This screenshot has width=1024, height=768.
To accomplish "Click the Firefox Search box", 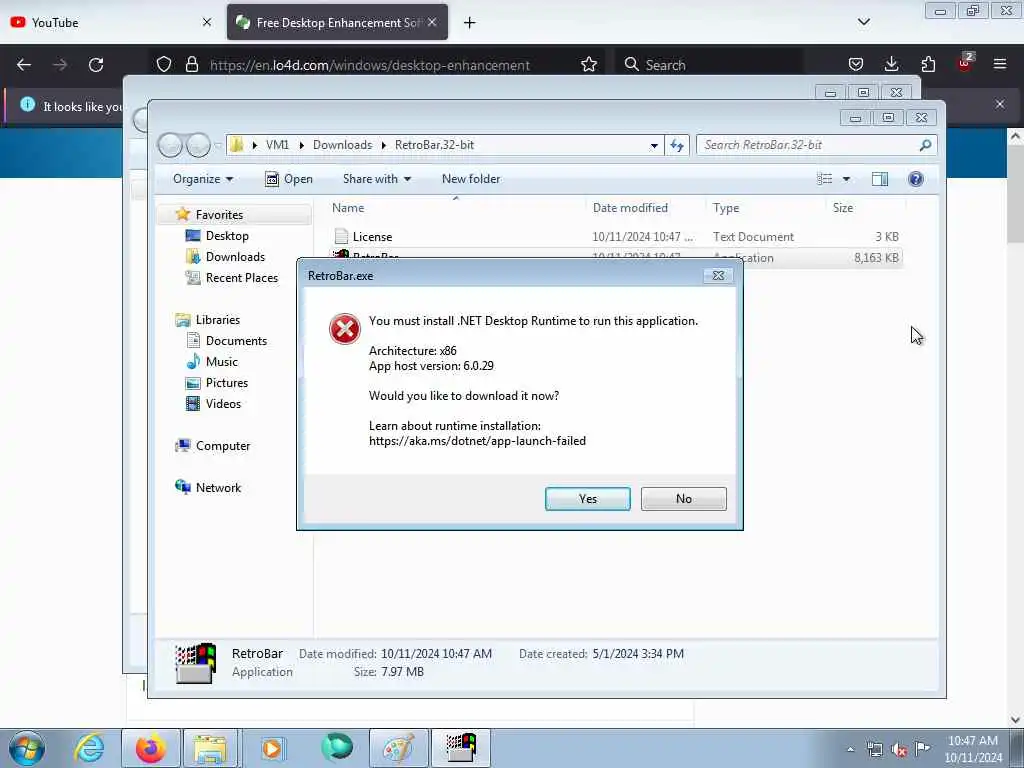I will pos(709,65).
